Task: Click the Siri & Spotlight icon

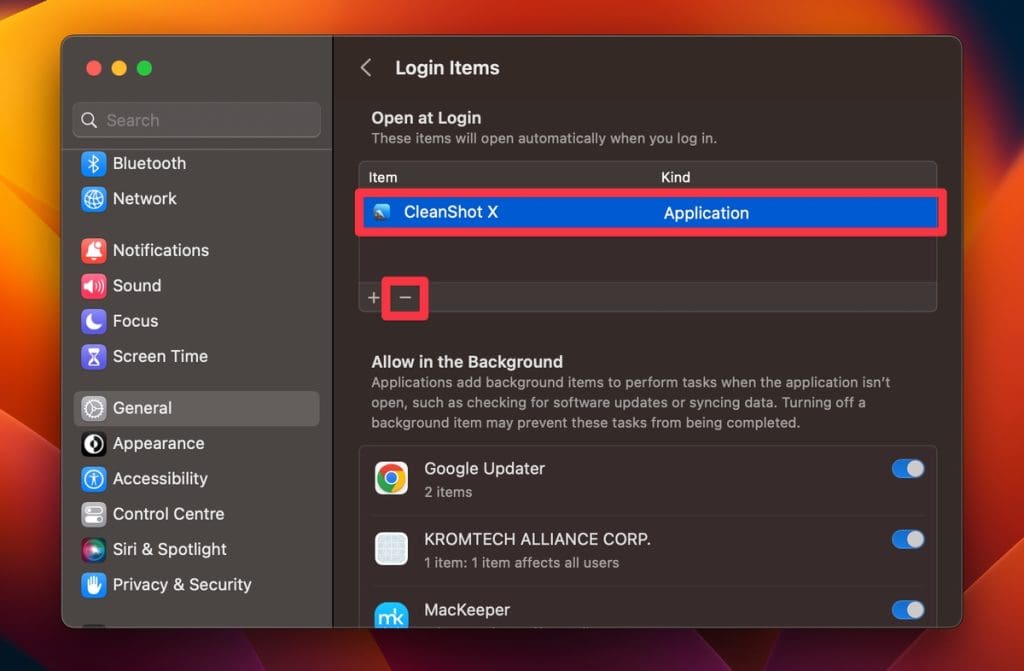Action: click(93, 549)
